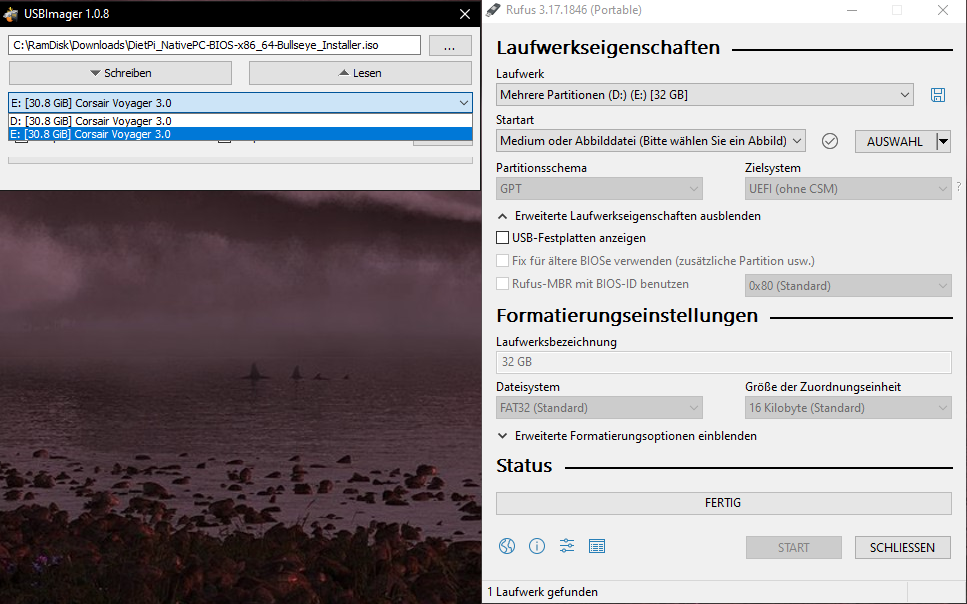Click the browse "..." button in USBImager
Screen dimensions: 967x604
point(450,46)
